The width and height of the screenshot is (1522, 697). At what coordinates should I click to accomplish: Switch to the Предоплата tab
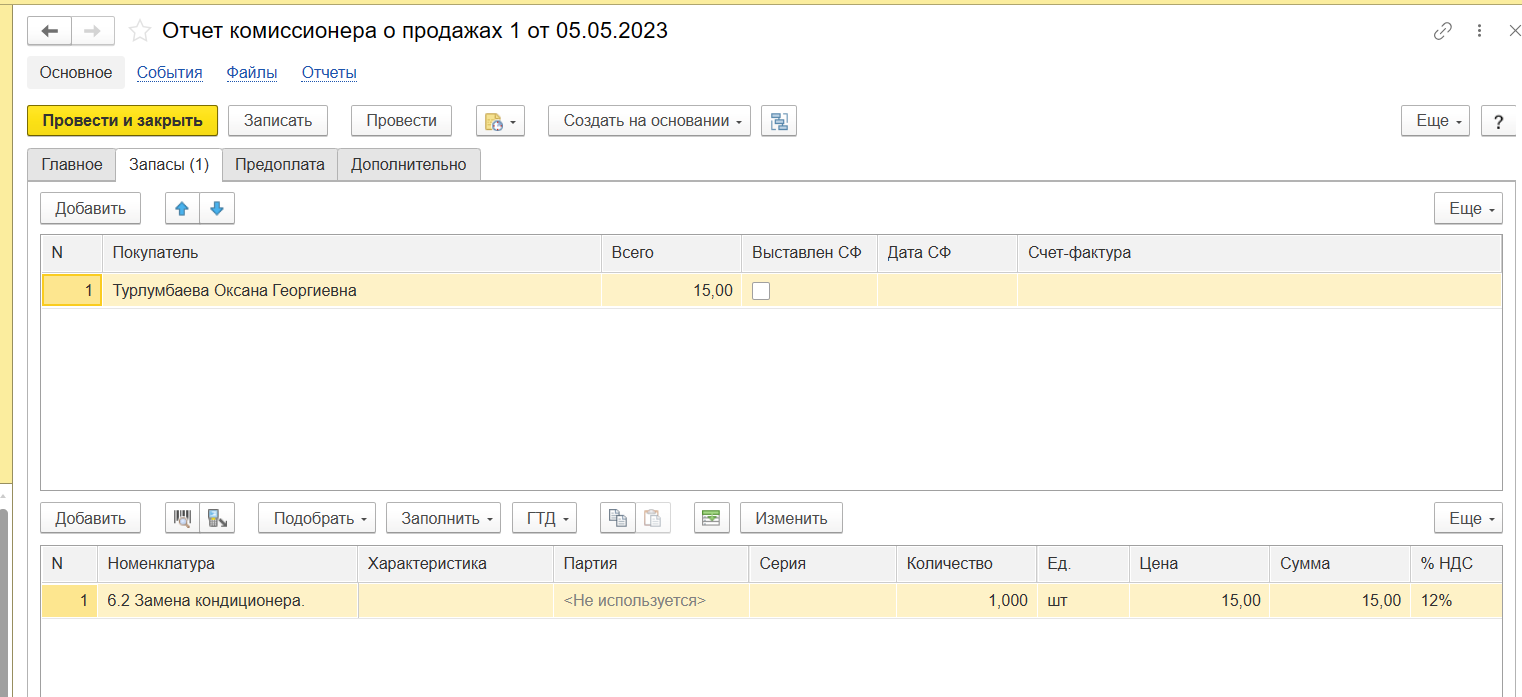279,165
